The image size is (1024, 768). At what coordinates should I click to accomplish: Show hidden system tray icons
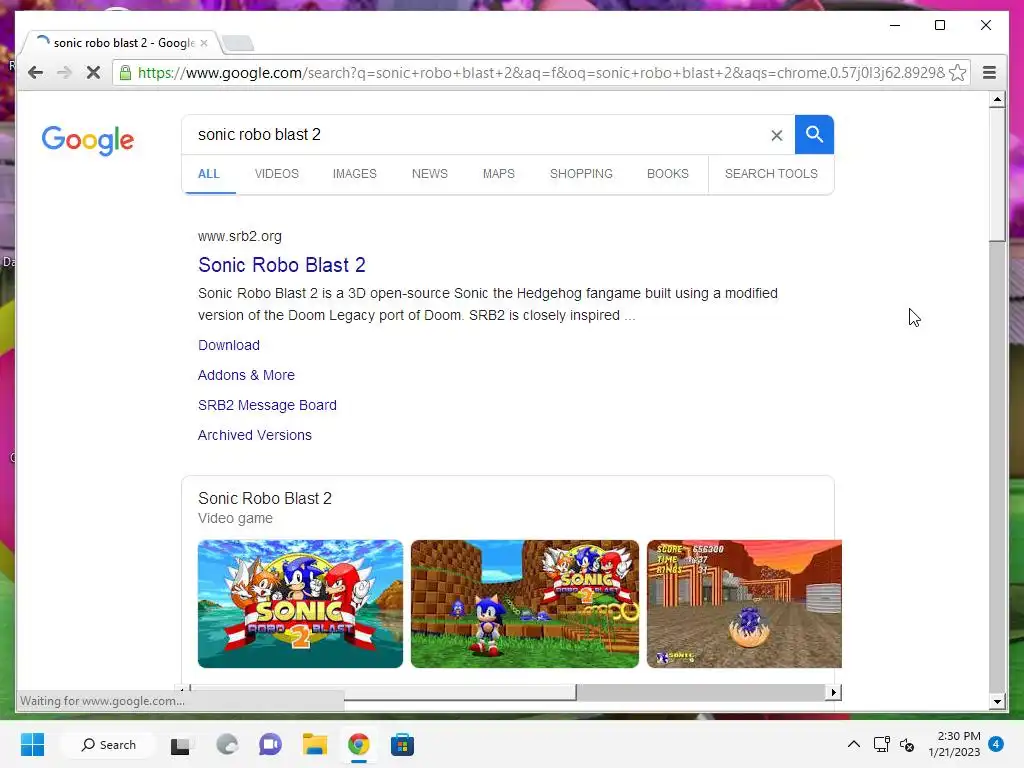tap(854, 744)
